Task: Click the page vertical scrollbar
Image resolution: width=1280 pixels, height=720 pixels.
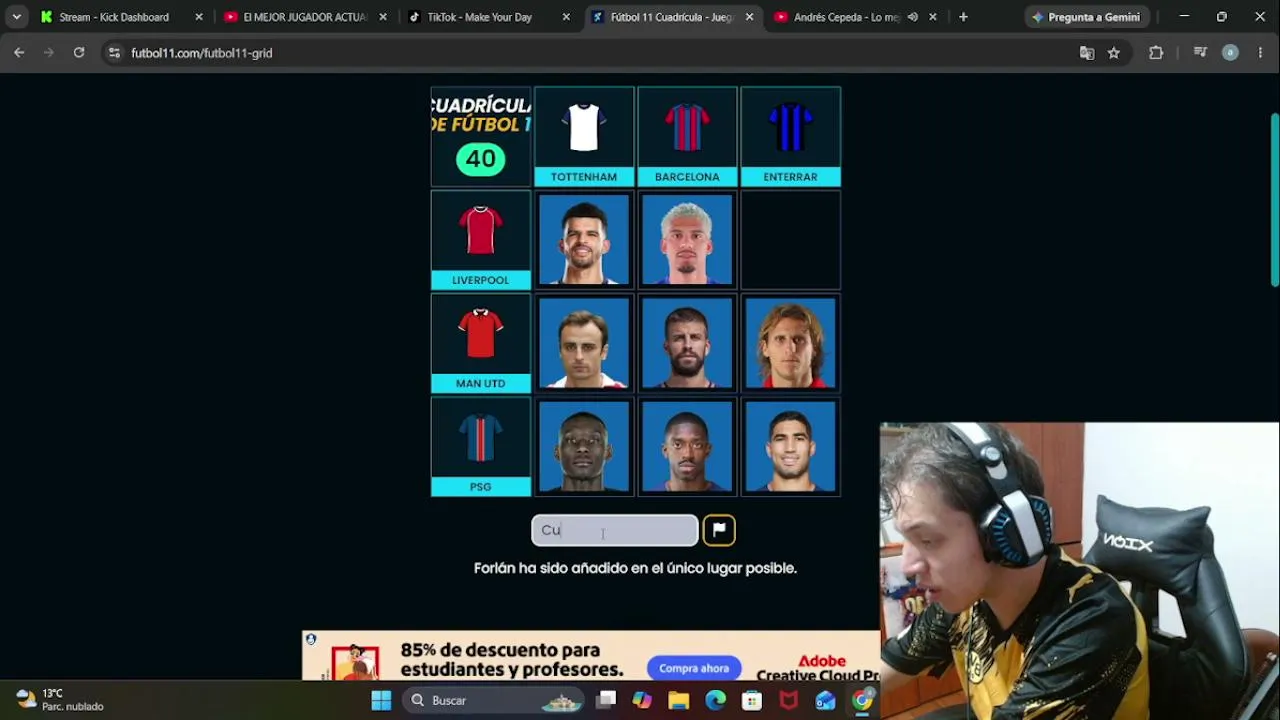Action: (x=1274, y=200)
